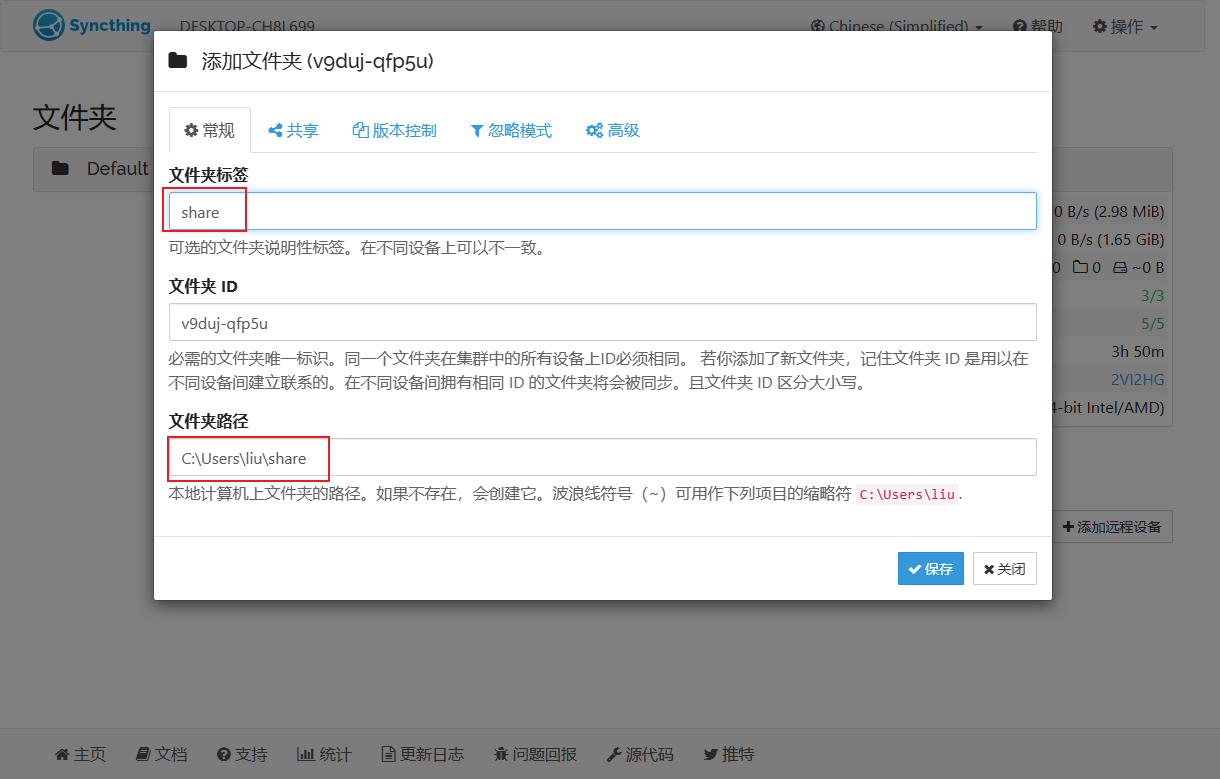
Task: Close the dialog with 关闭 button
Action: 1005,569
